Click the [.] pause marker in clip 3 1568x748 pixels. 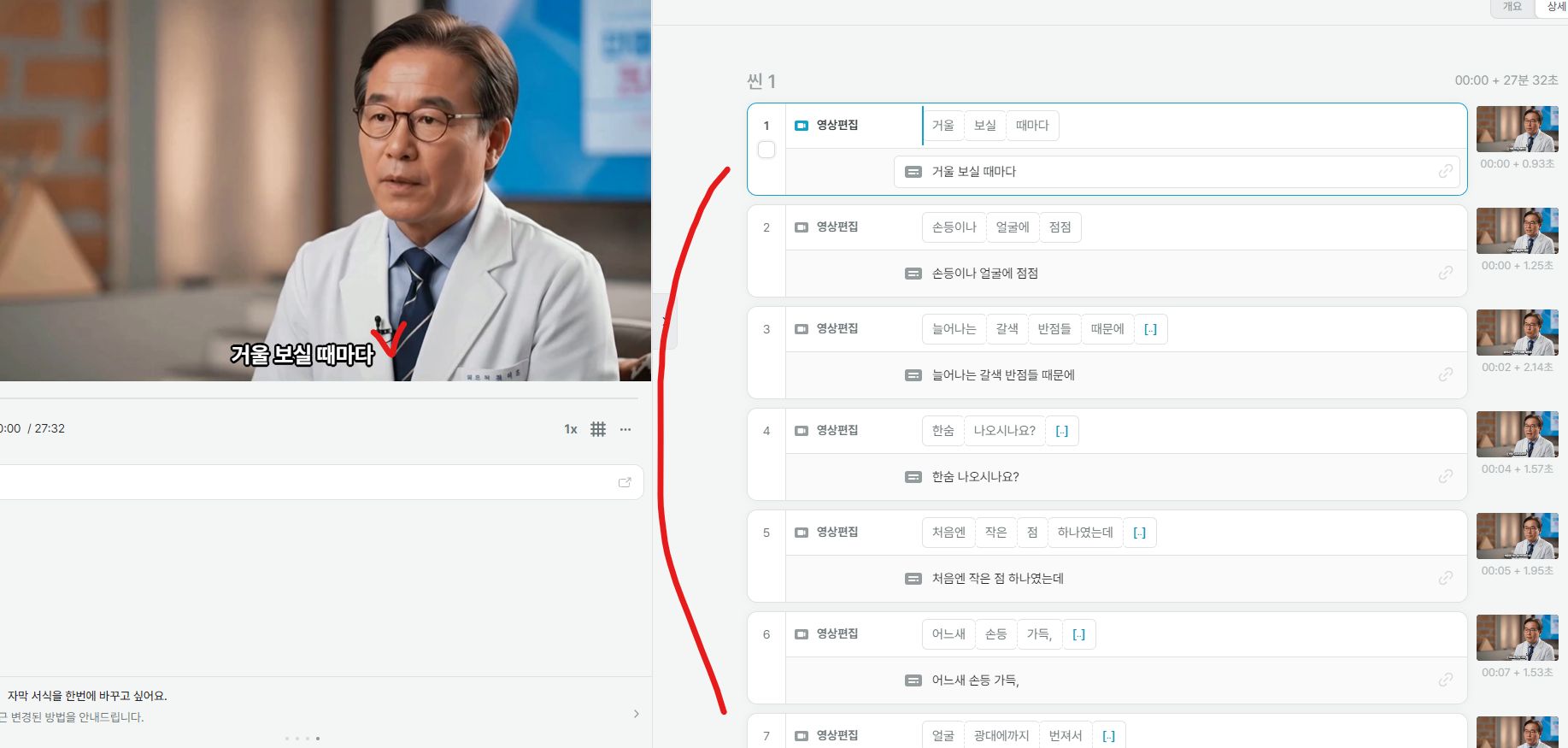click(1150, 329)
